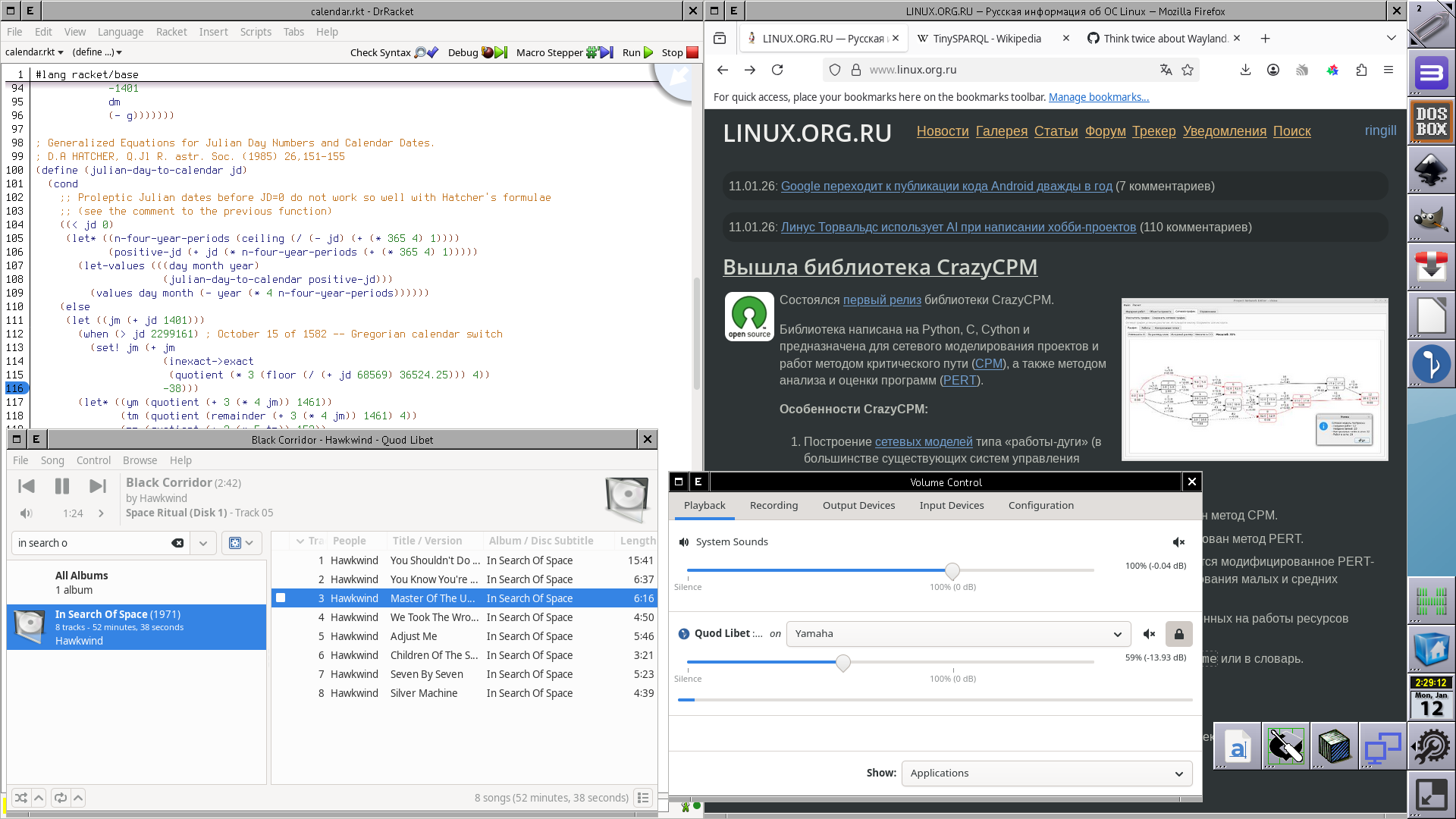
Task: Bookmark the page with the star icon
Action: click(1188, 70)
